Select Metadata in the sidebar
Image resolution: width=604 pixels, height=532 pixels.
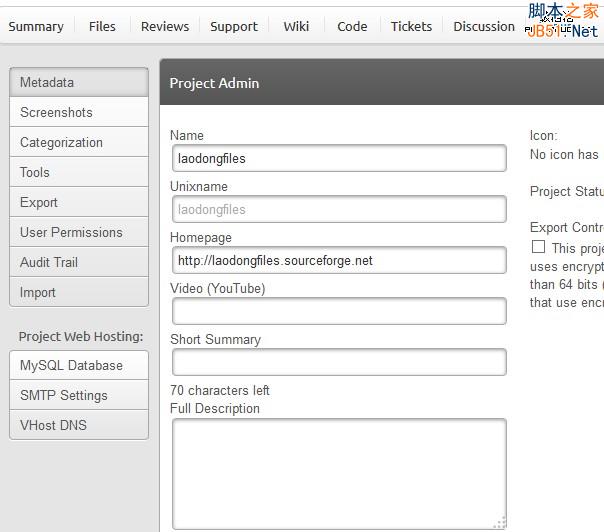(x=79, y=82)
